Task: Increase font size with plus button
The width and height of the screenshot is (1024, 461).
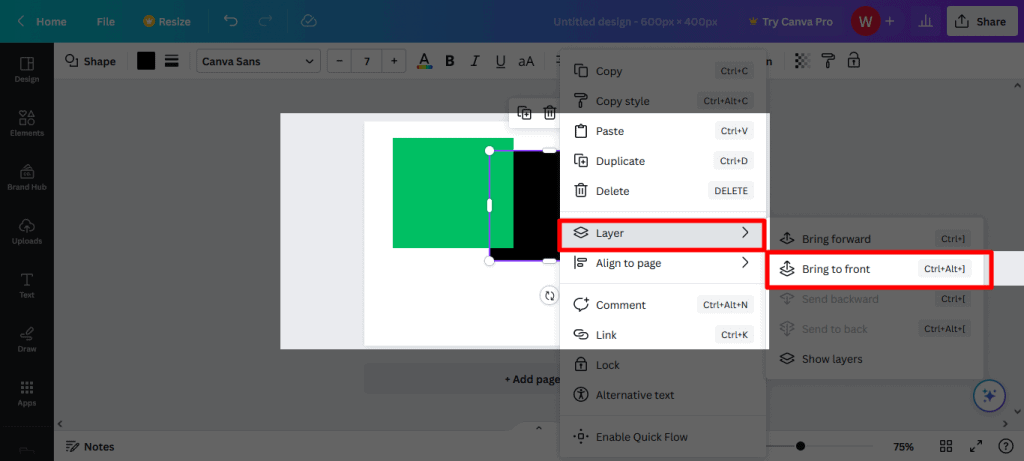Action: tap(394, 61)
